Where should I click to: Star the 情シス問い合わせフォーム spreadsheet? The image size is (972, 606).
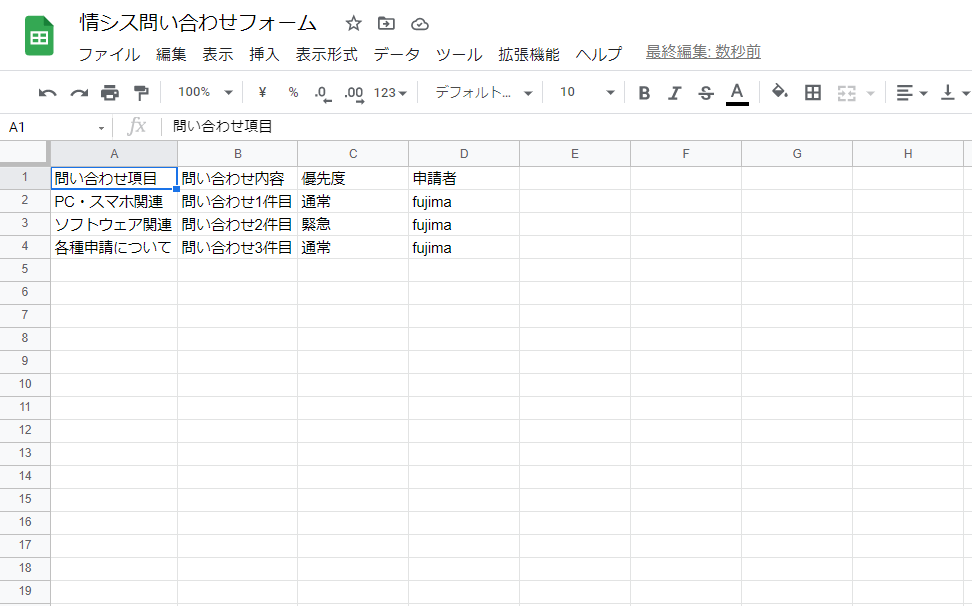tap(352, 22)
